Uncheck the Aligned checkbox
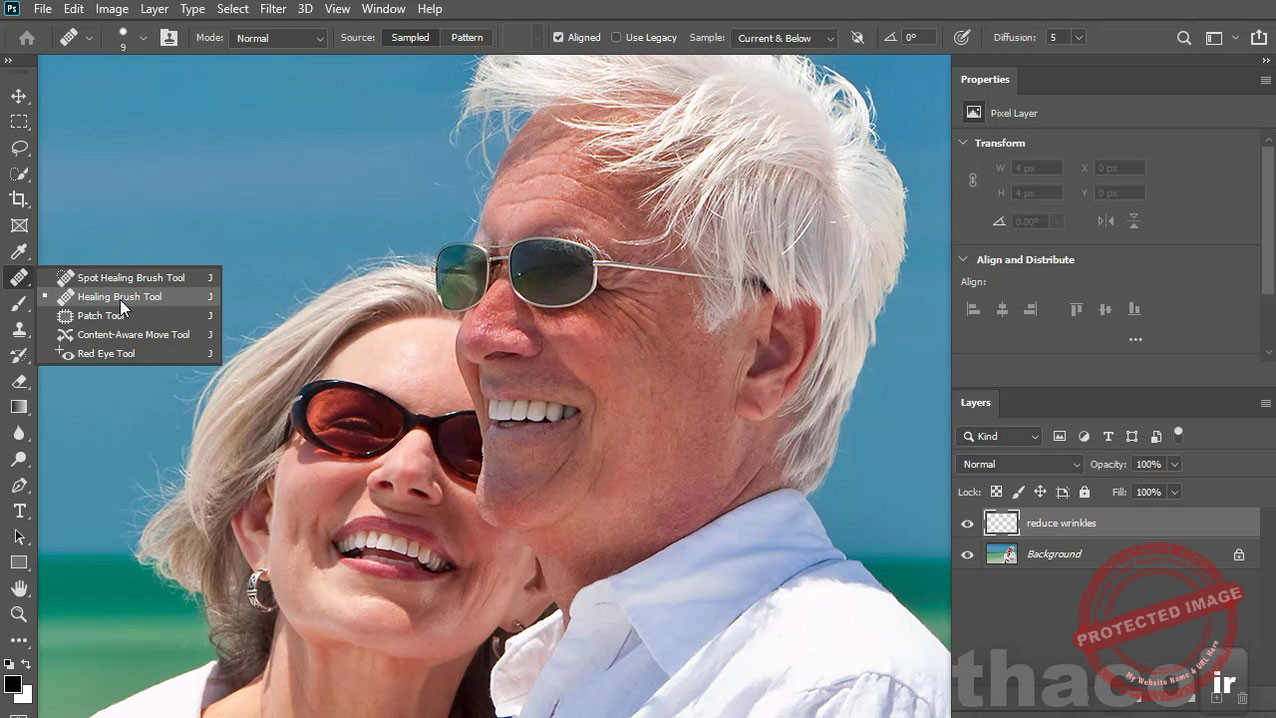 (x=558, y=38)
